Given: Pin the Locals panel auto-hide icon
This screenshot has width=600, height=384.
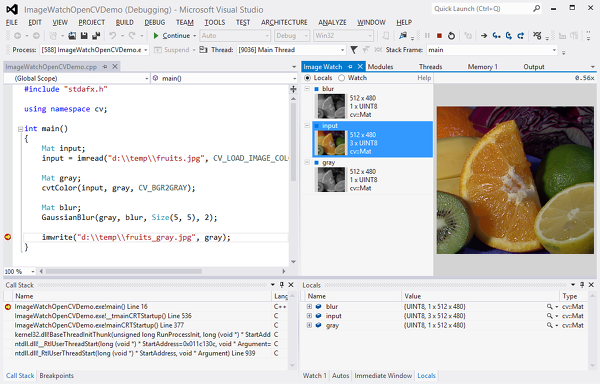Looking at the screenshot, I should click(582, 285).
